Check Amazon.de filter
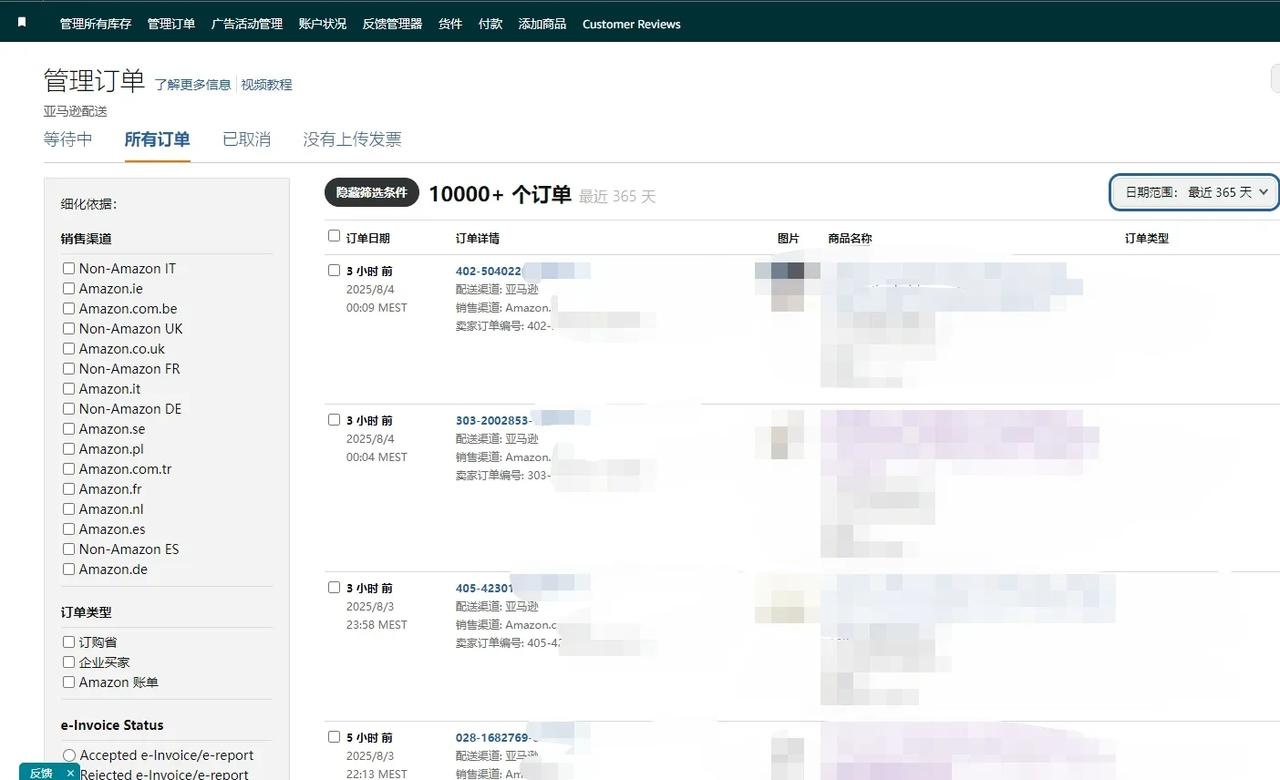 pos(69,569)
